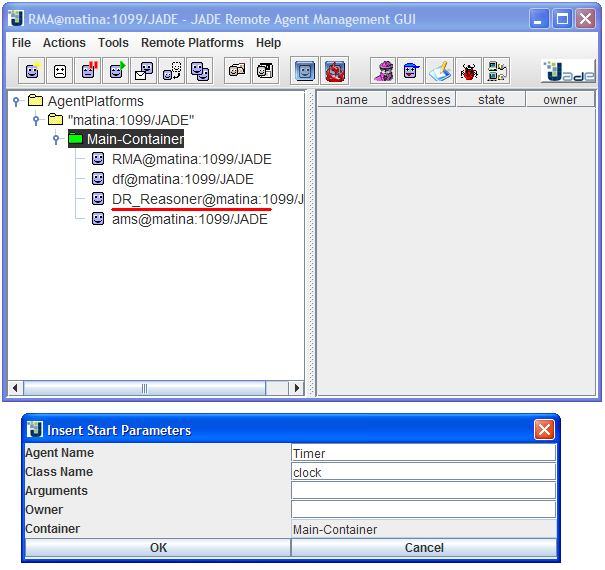This screenshot has width=605, height=570.
Task: Click the green Main-Container folder icon
Action: pos(76,138)
